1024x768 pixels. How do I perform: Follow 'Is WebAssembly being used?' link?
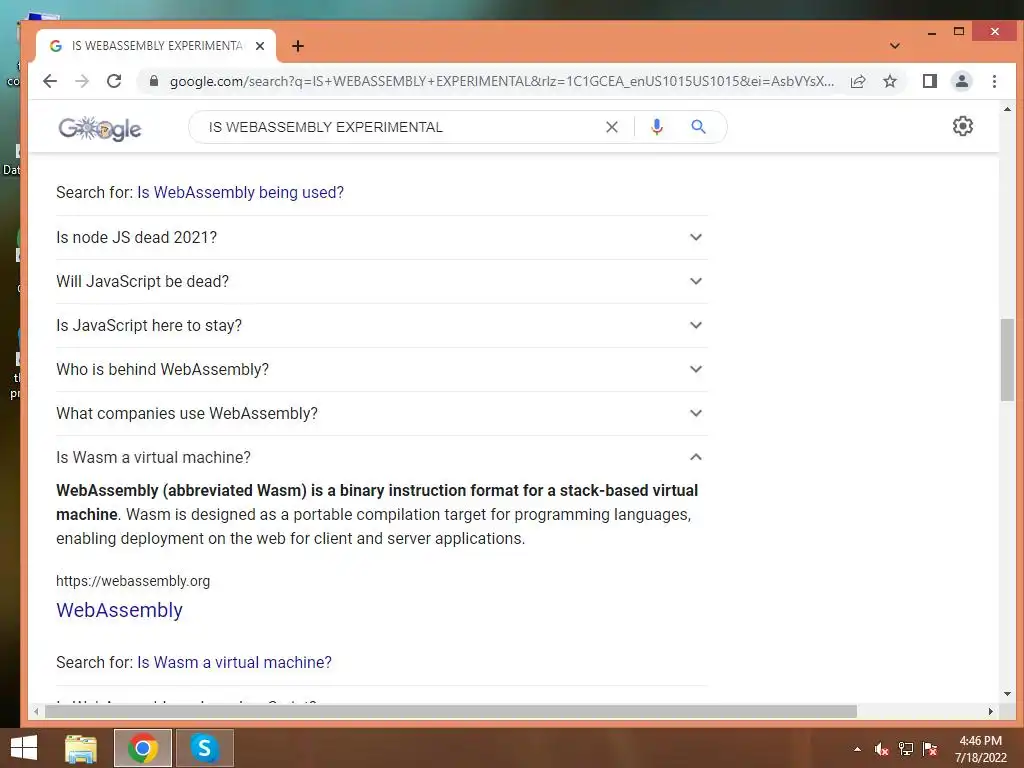coord(240,193)
